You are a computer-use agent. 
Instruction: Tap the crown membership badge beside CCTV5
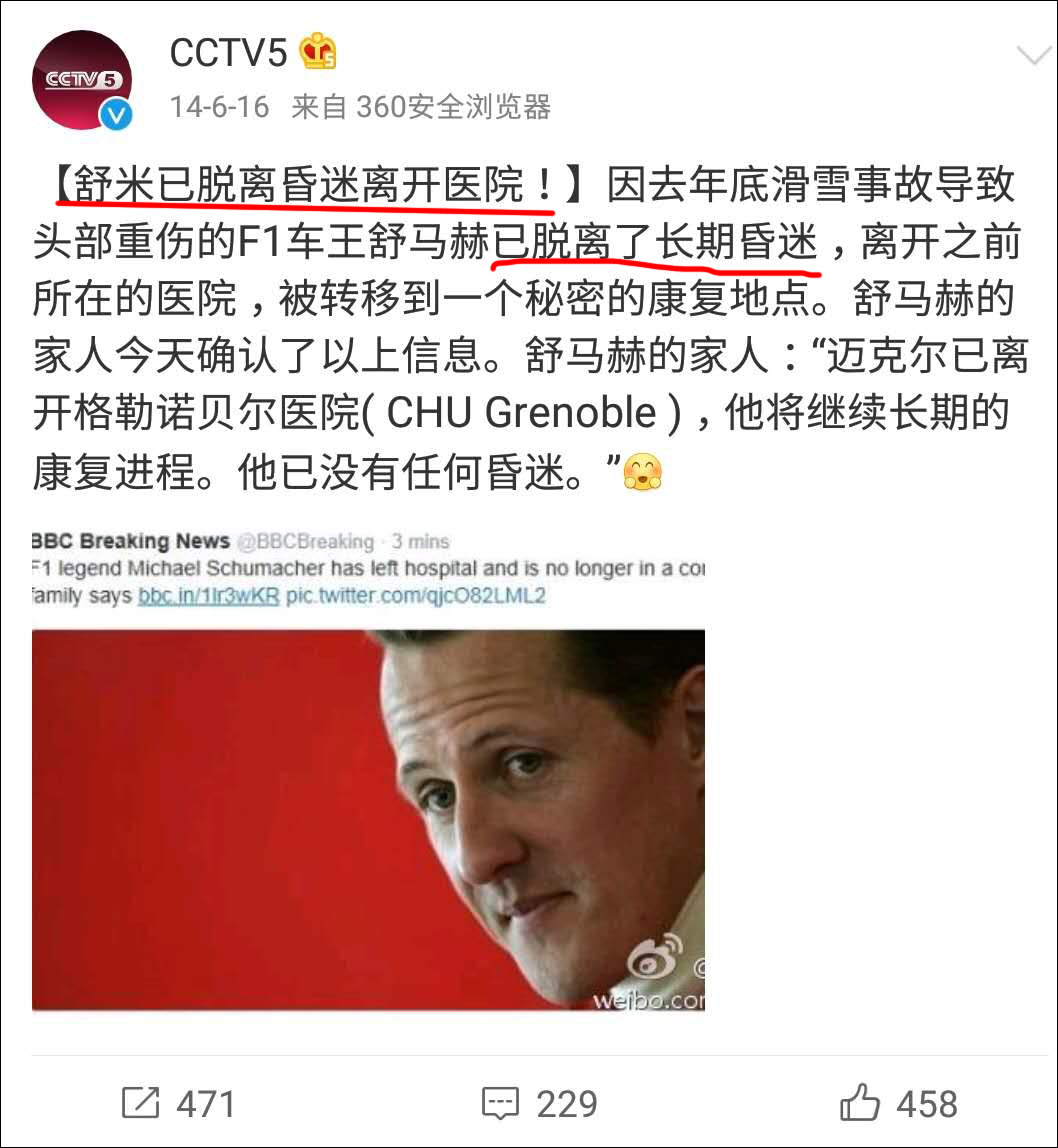click(x=317, y=51)
